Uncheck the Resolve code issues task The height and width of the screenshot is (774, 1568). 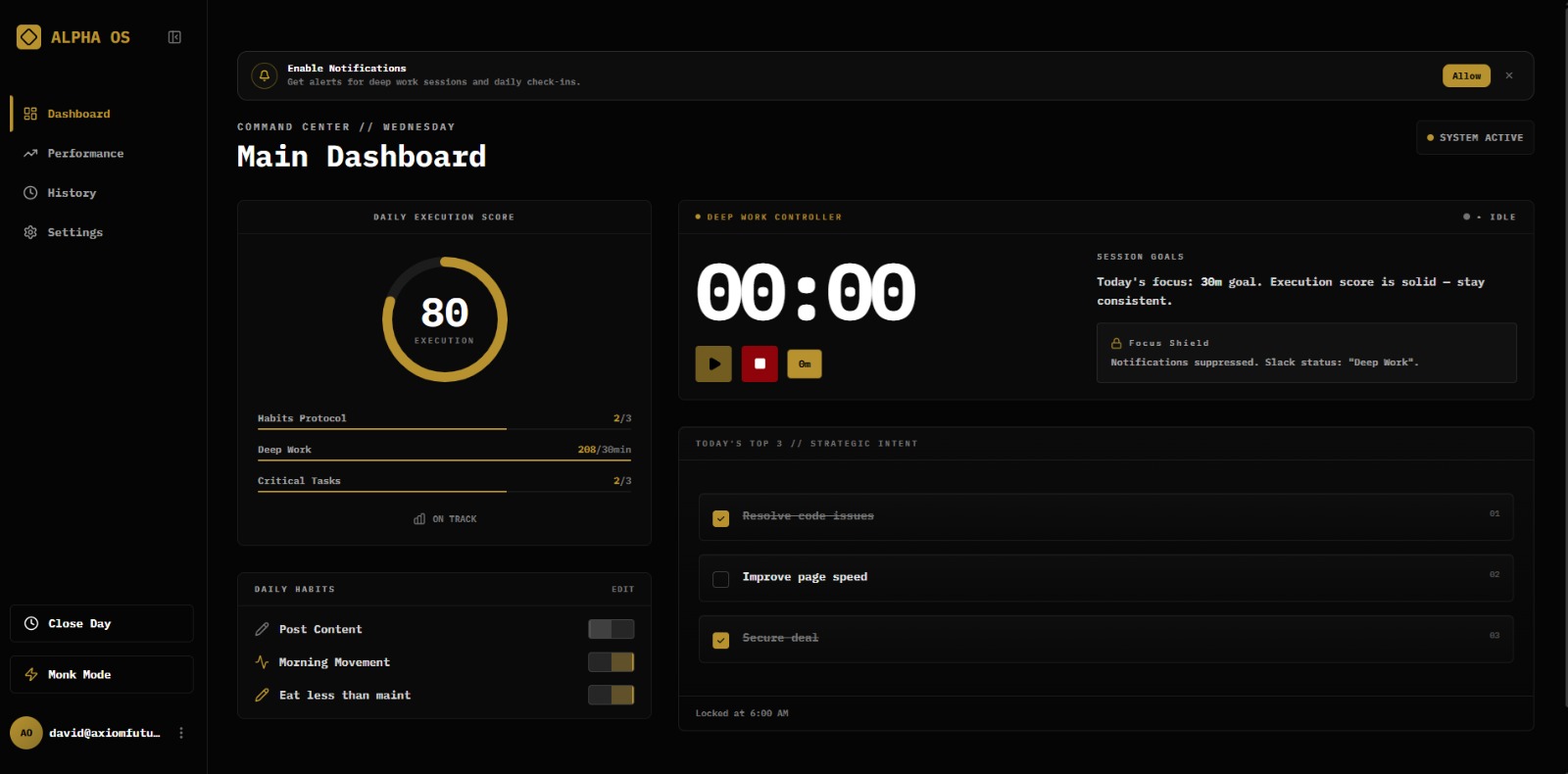point(721,518)
